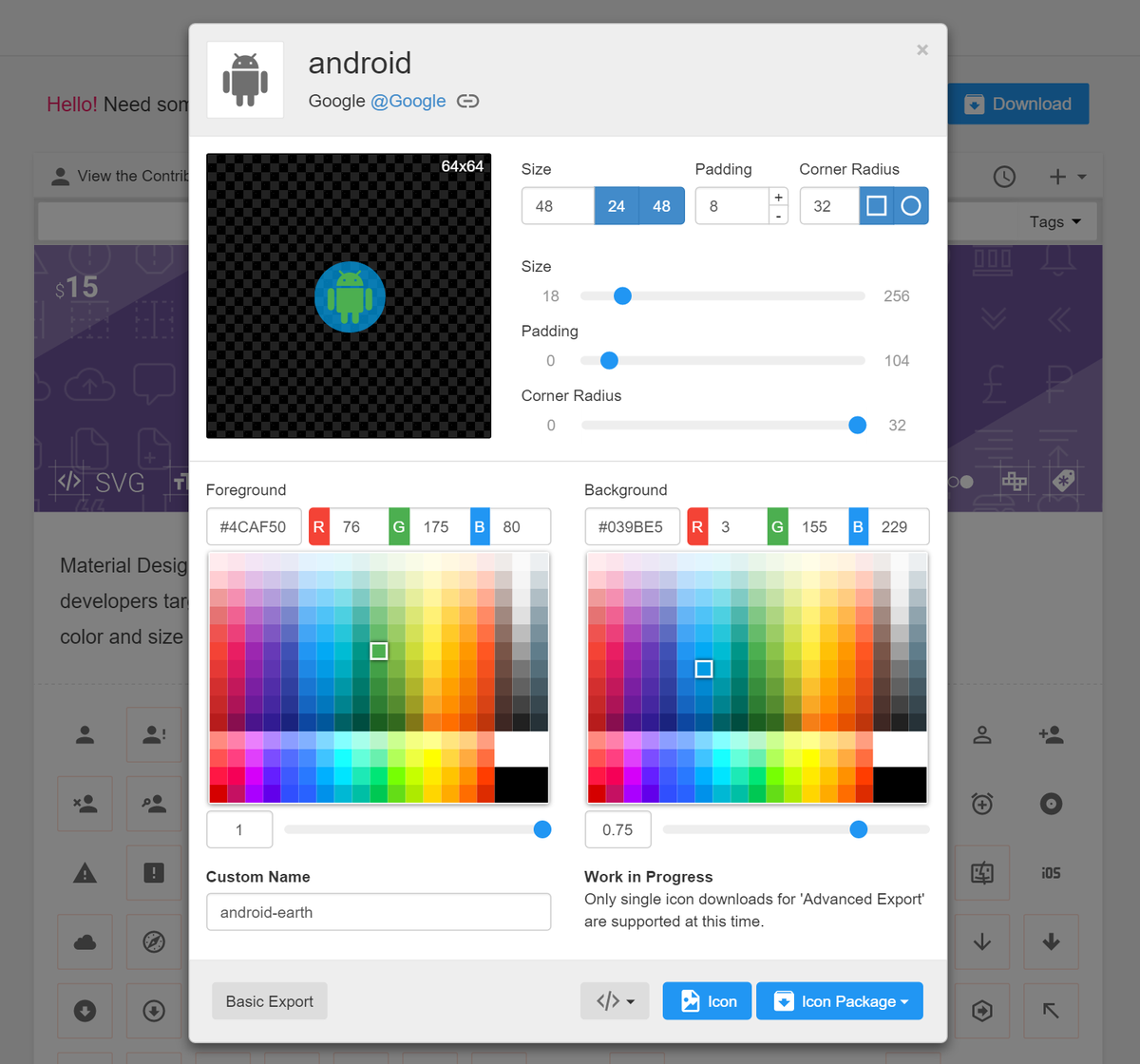This screenshot has height=1064, width=1140.
Task: Focus the Background R value field 3
Action: [736, 527]
